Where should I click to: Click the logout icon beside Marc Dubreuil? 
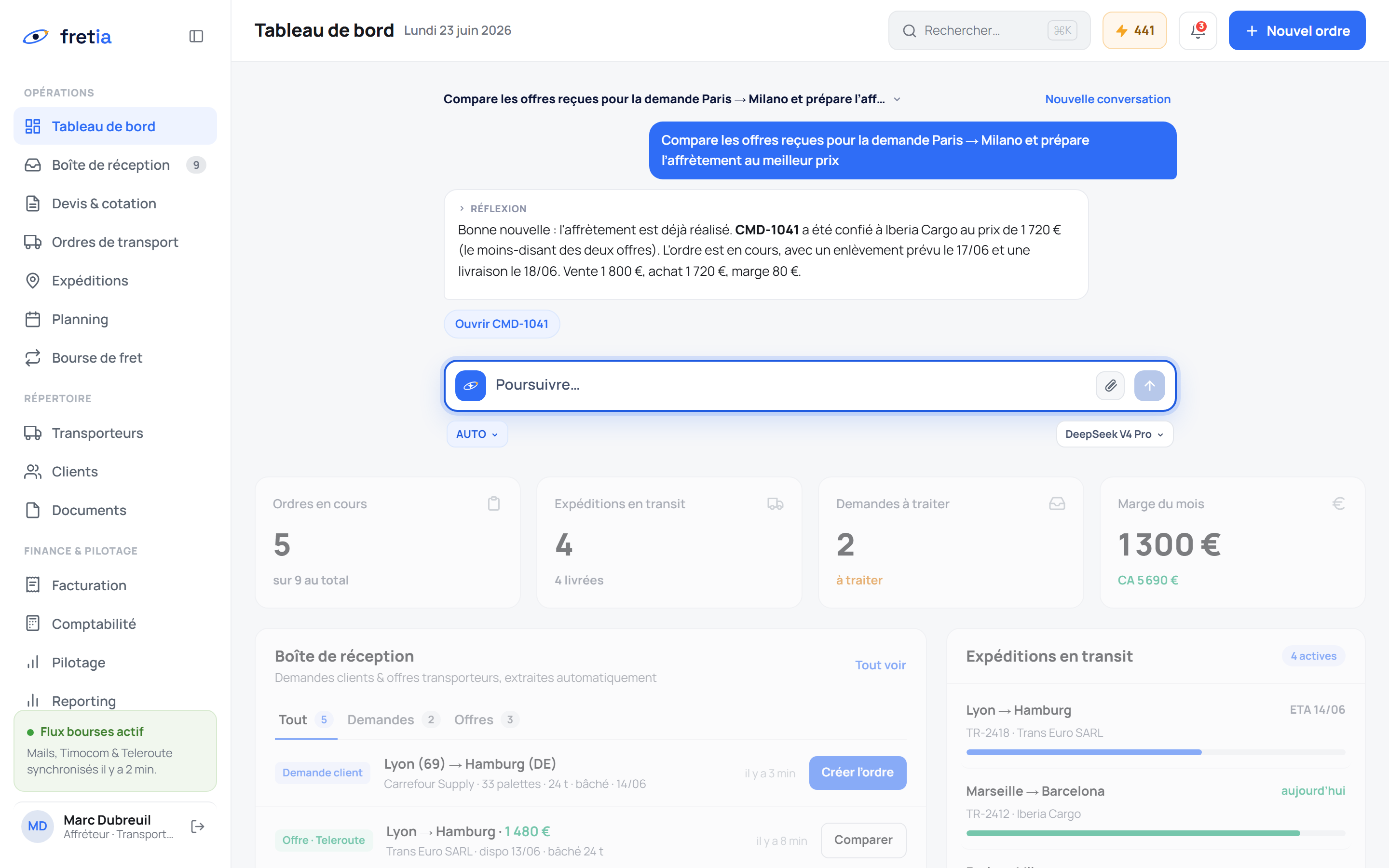click(x=197, y=826)
